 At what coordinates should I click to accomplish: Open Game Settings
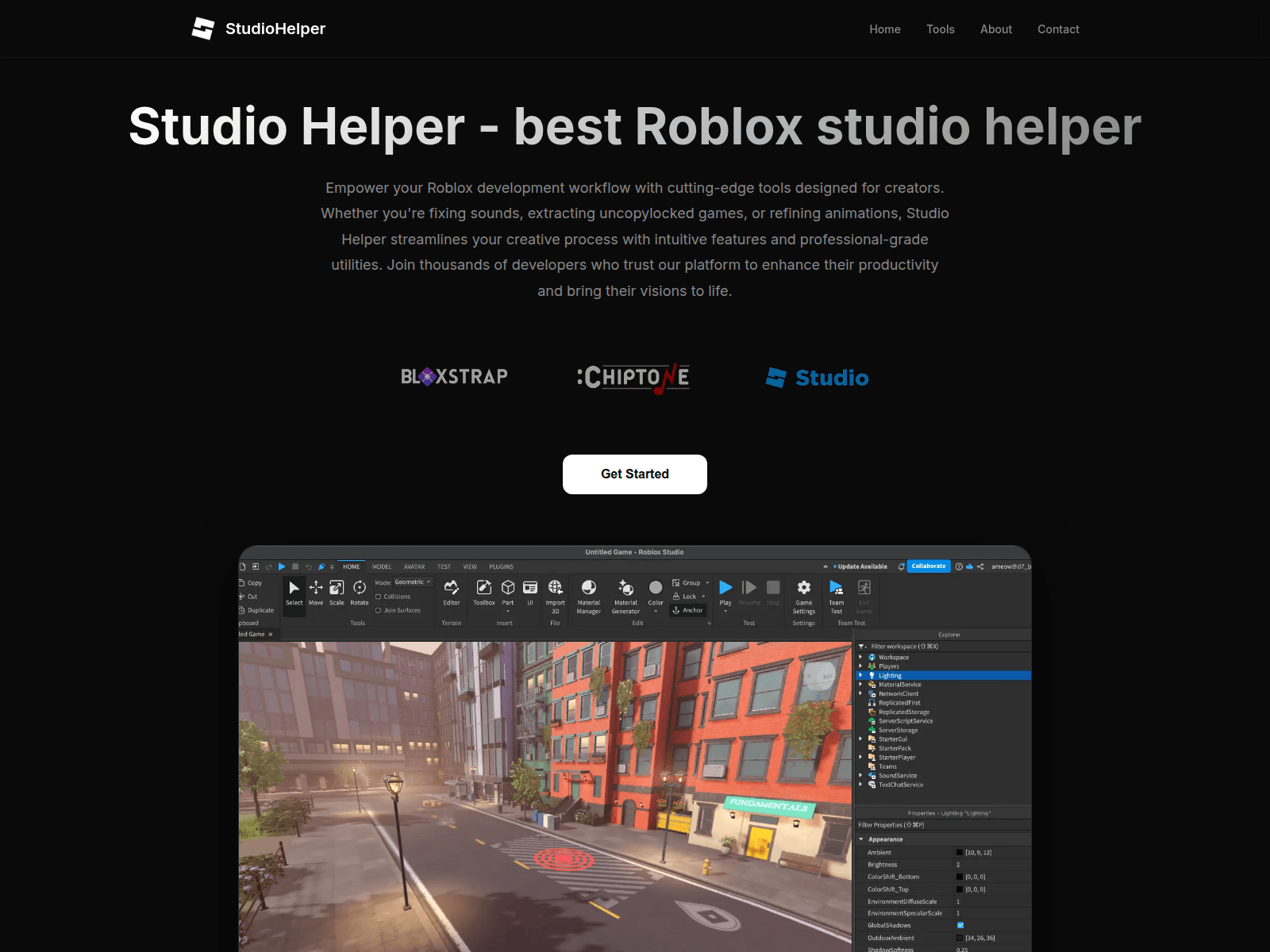804,597
